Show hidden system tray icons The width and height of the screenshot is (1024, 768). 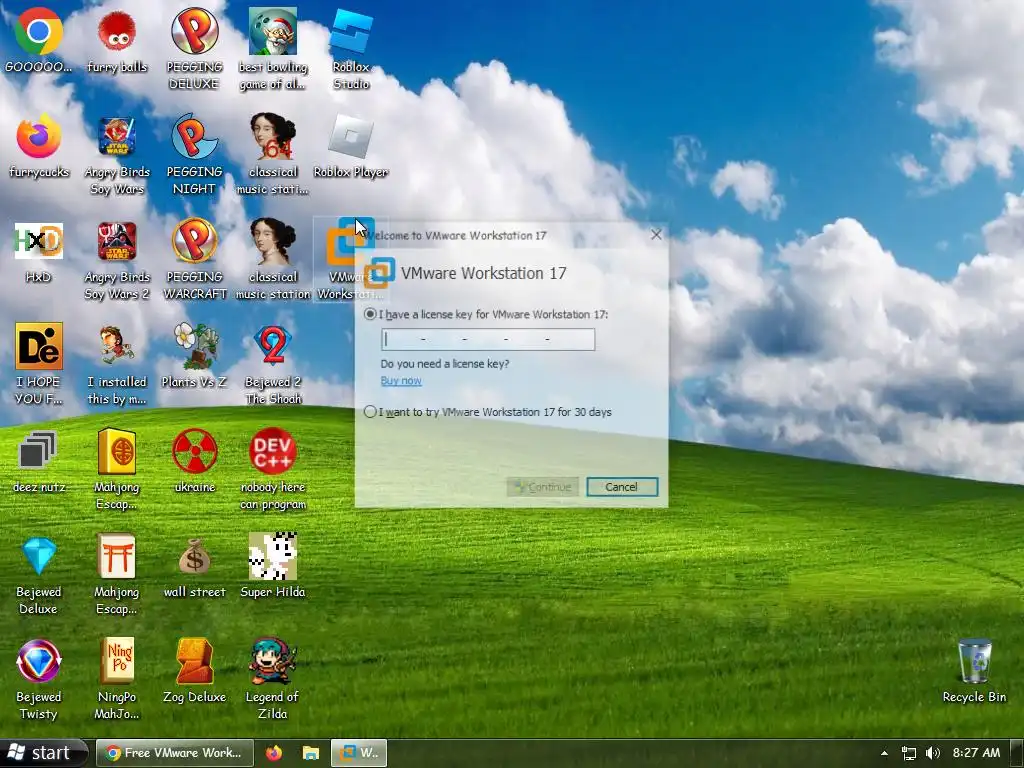884,753
